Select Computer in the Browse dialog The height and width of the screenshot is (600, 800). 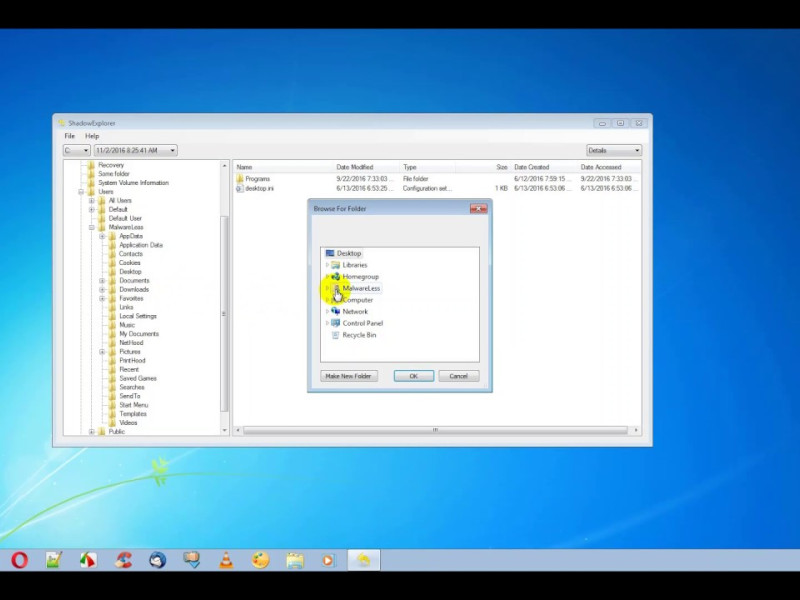click(358, 300)
